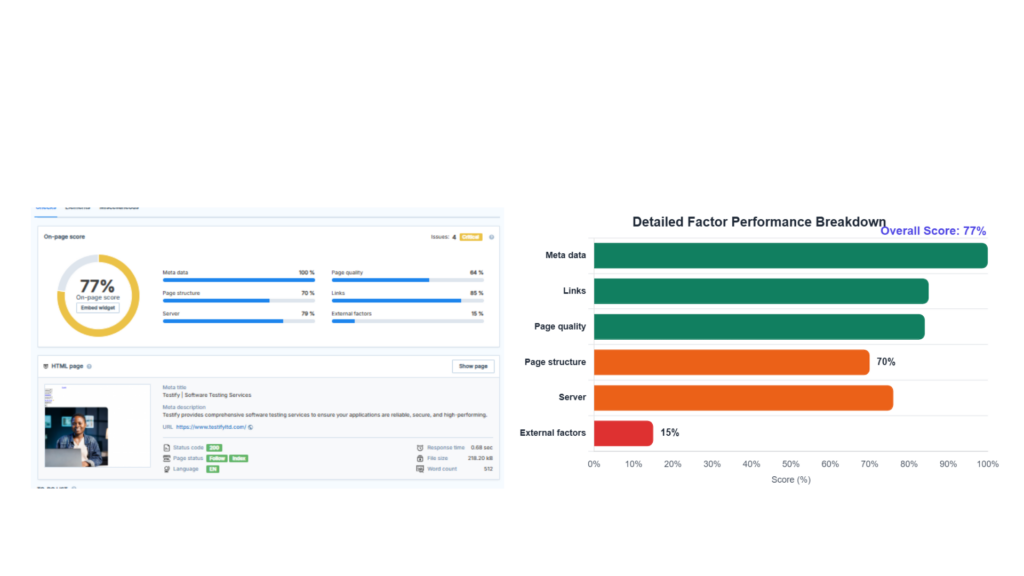
Task: Click the file size icon beside 218.20 kB
Action: [x=420, y=457]
